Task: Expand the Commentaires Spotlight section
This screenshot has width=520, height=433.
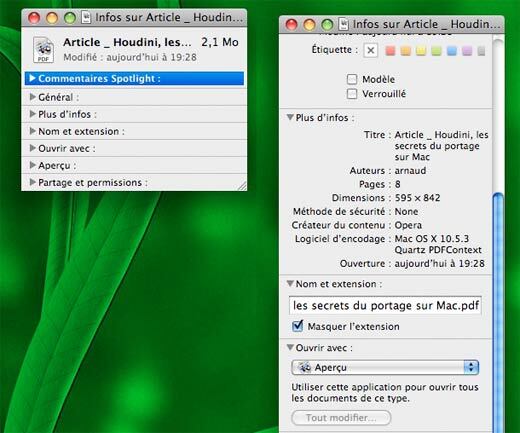Action: [x=32, y=78]
